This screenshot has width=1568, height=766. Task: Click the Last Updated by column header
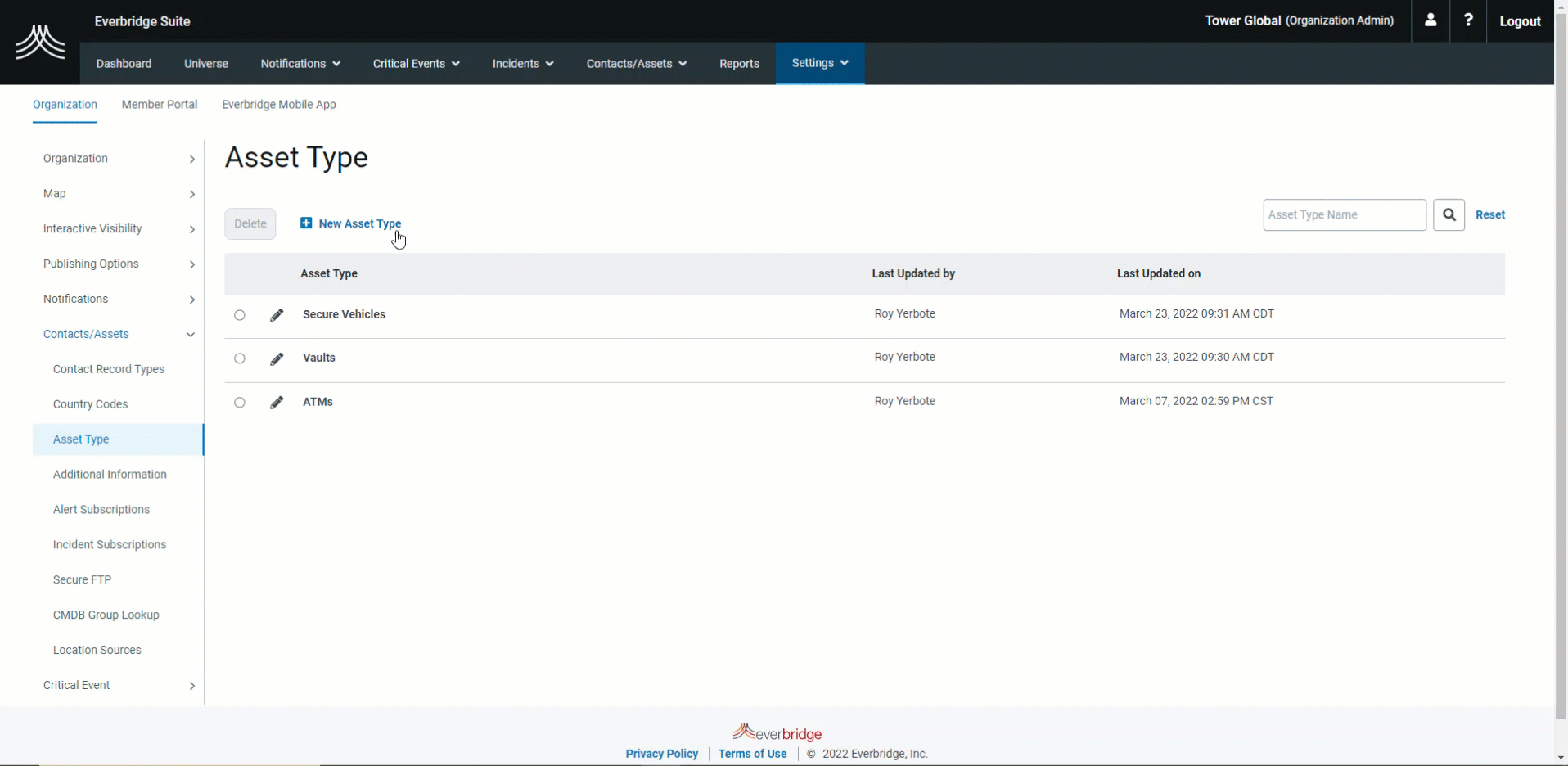coord(913,273)
